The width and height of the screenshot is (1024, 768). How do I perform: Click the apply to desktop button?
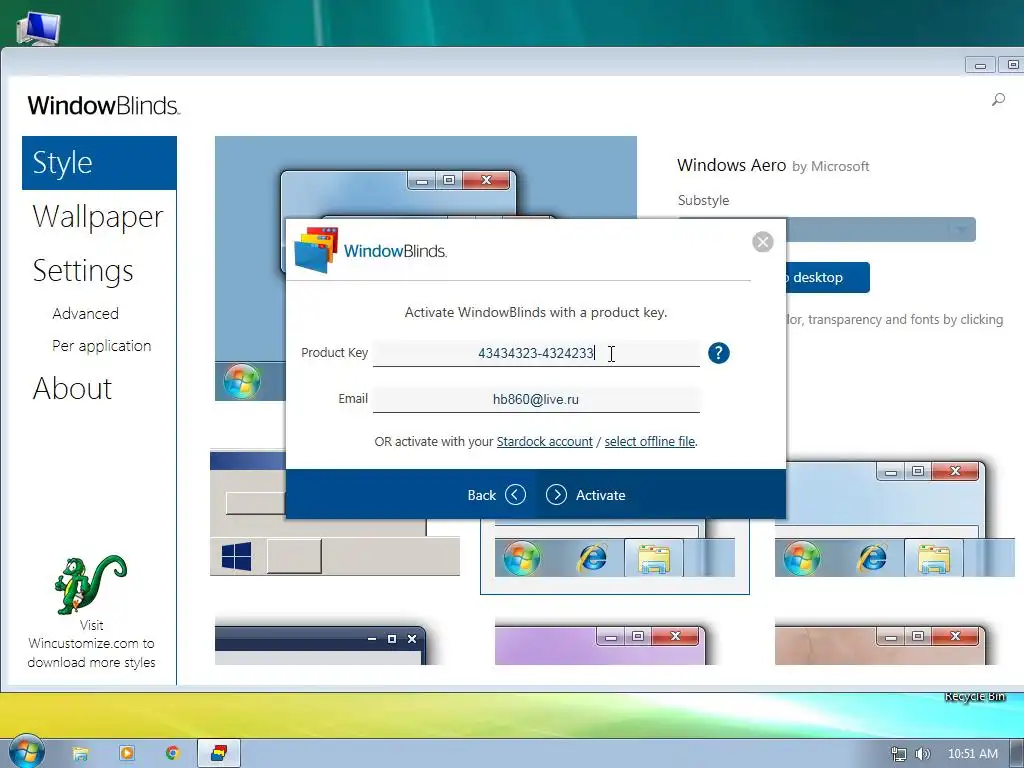tap(827, 278)
